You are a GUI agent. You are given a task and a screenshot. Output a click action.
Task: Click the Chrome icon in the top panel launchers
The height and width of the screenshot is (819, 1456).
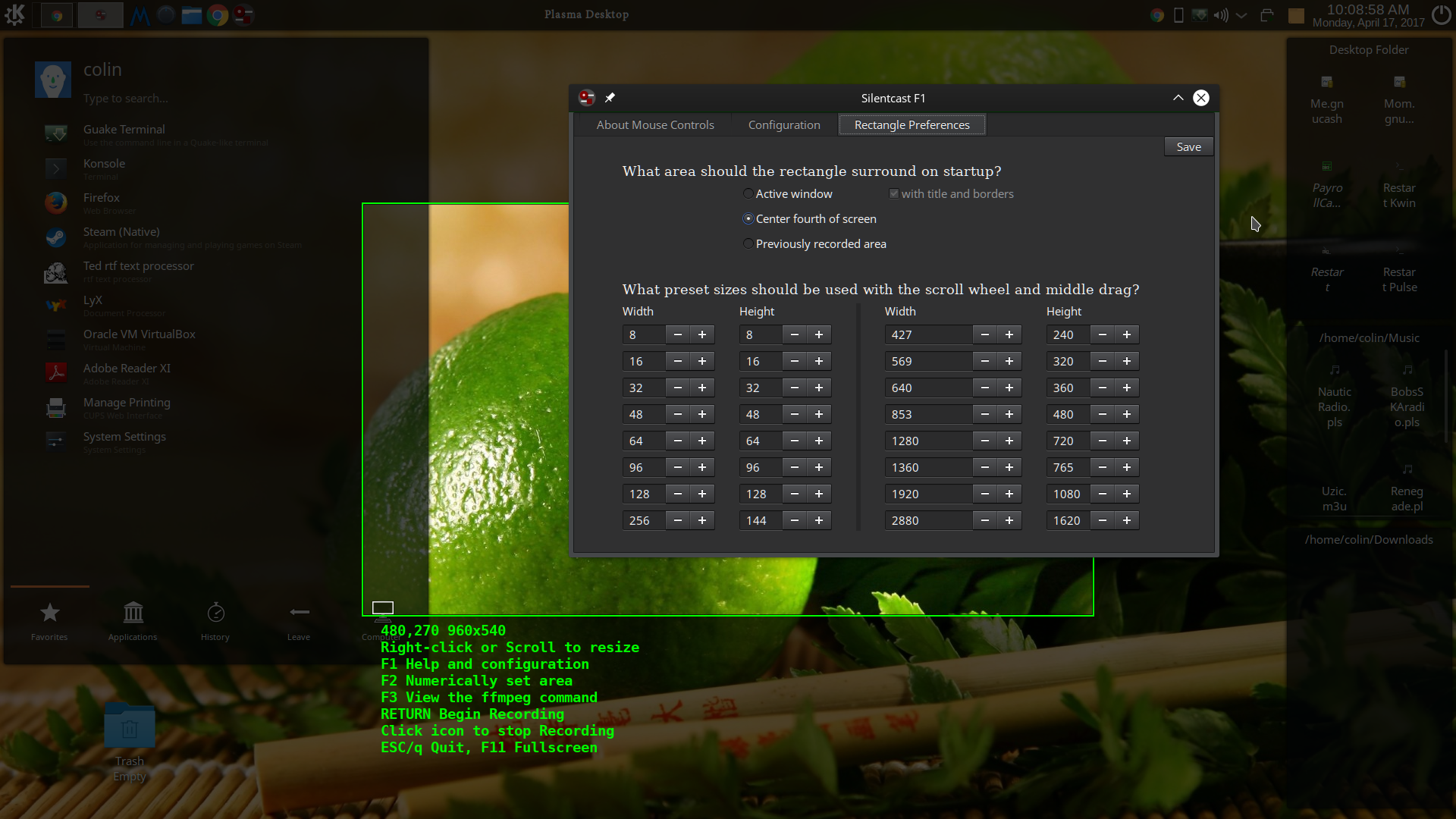click(x=218, y=15)
